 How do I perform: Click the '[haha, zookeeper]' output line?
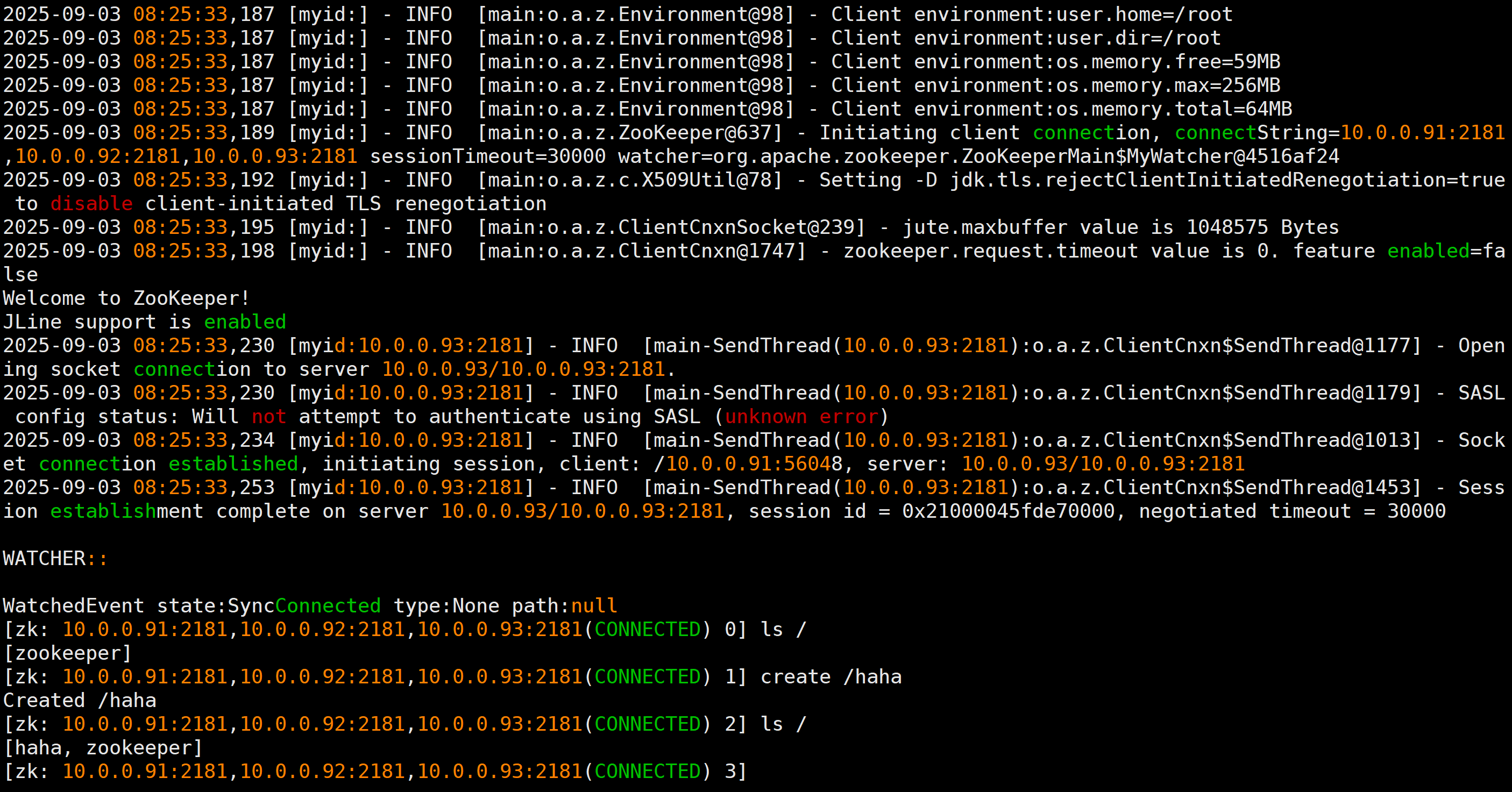103,747
